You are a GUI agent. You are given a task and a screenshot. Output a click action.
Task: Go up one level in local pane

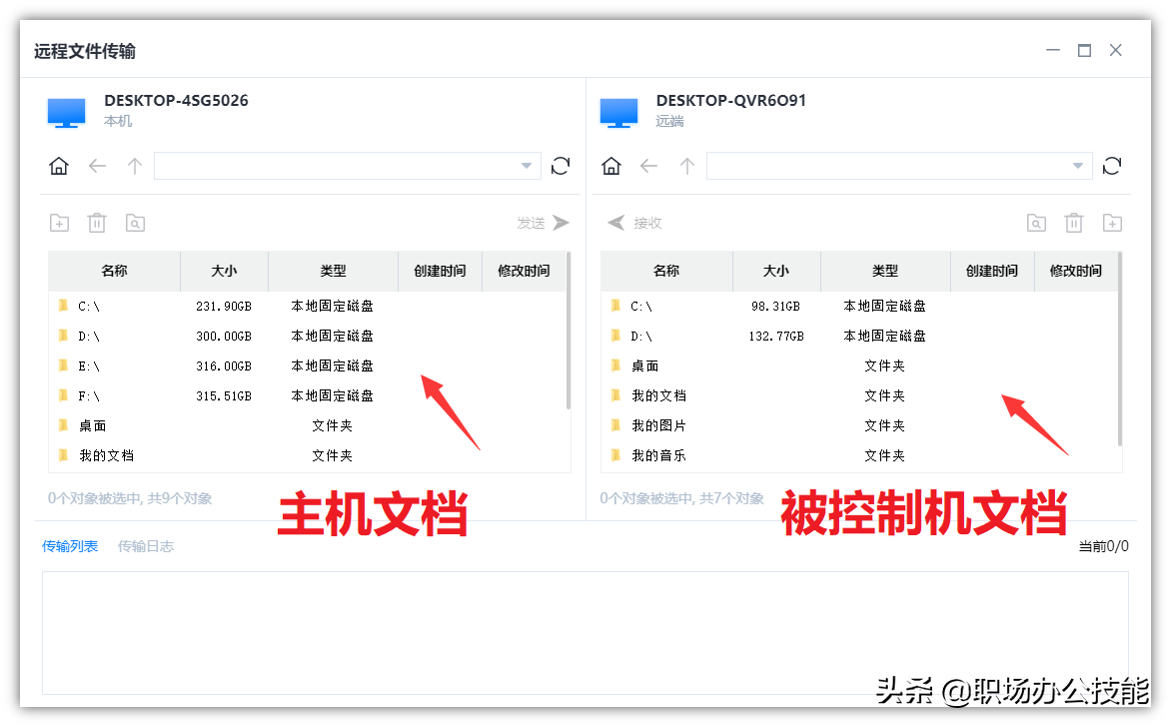point(134,166)
